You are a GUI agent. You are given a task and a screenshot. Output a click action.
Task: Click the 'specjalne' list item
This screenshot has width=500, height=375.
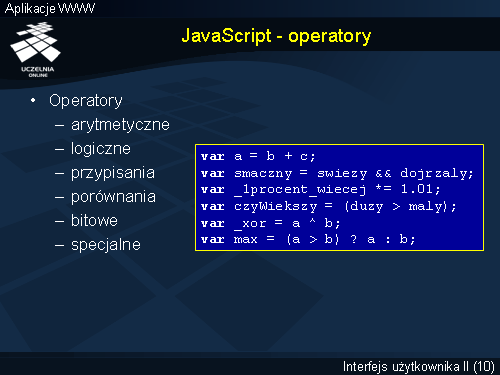(x=106, y=245)
